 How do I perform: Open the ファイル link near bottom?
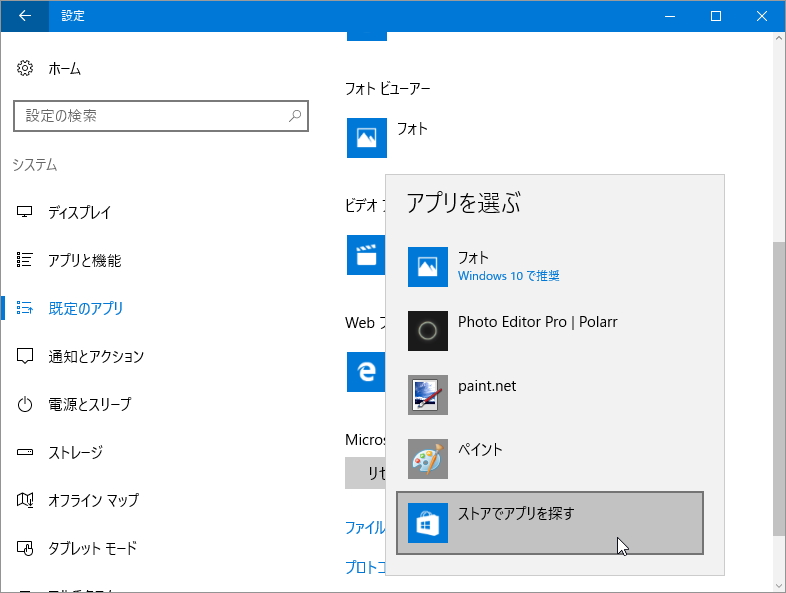pyautogui.click(x=365, y=527)
